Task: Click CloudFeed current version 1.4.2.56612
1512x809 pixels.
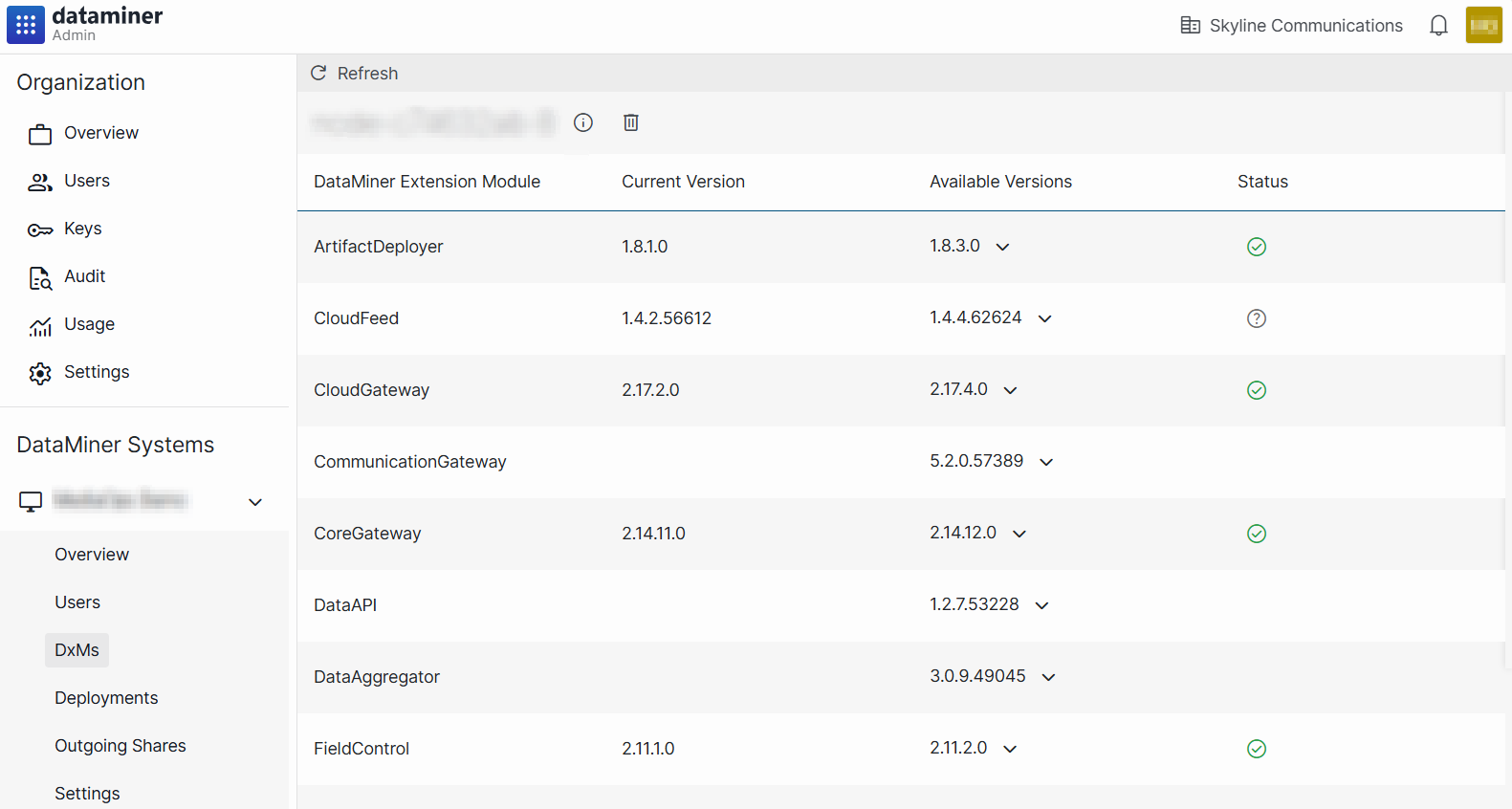Action: coord(667,318)
